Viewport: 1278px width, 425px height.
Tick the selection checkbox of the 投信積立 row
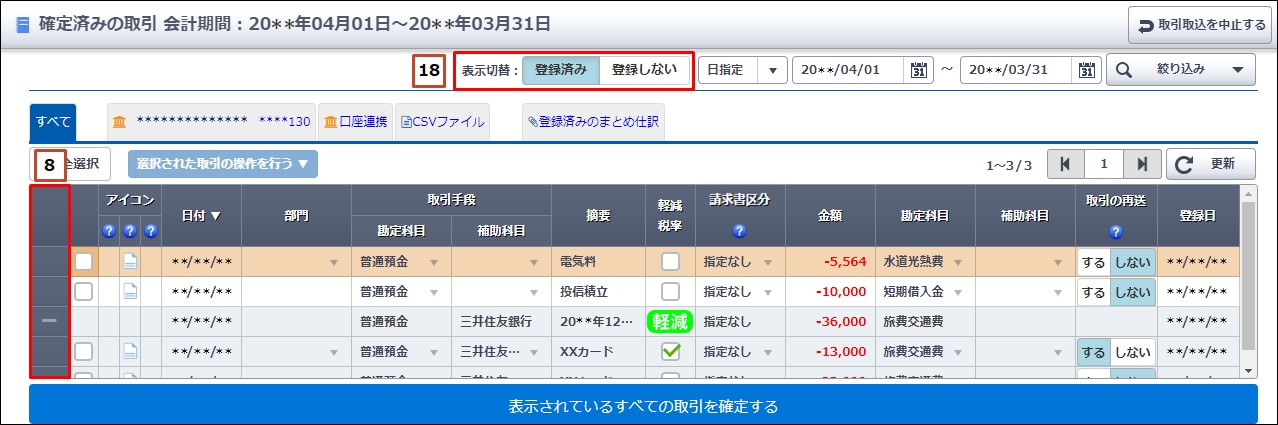point(84,292)
